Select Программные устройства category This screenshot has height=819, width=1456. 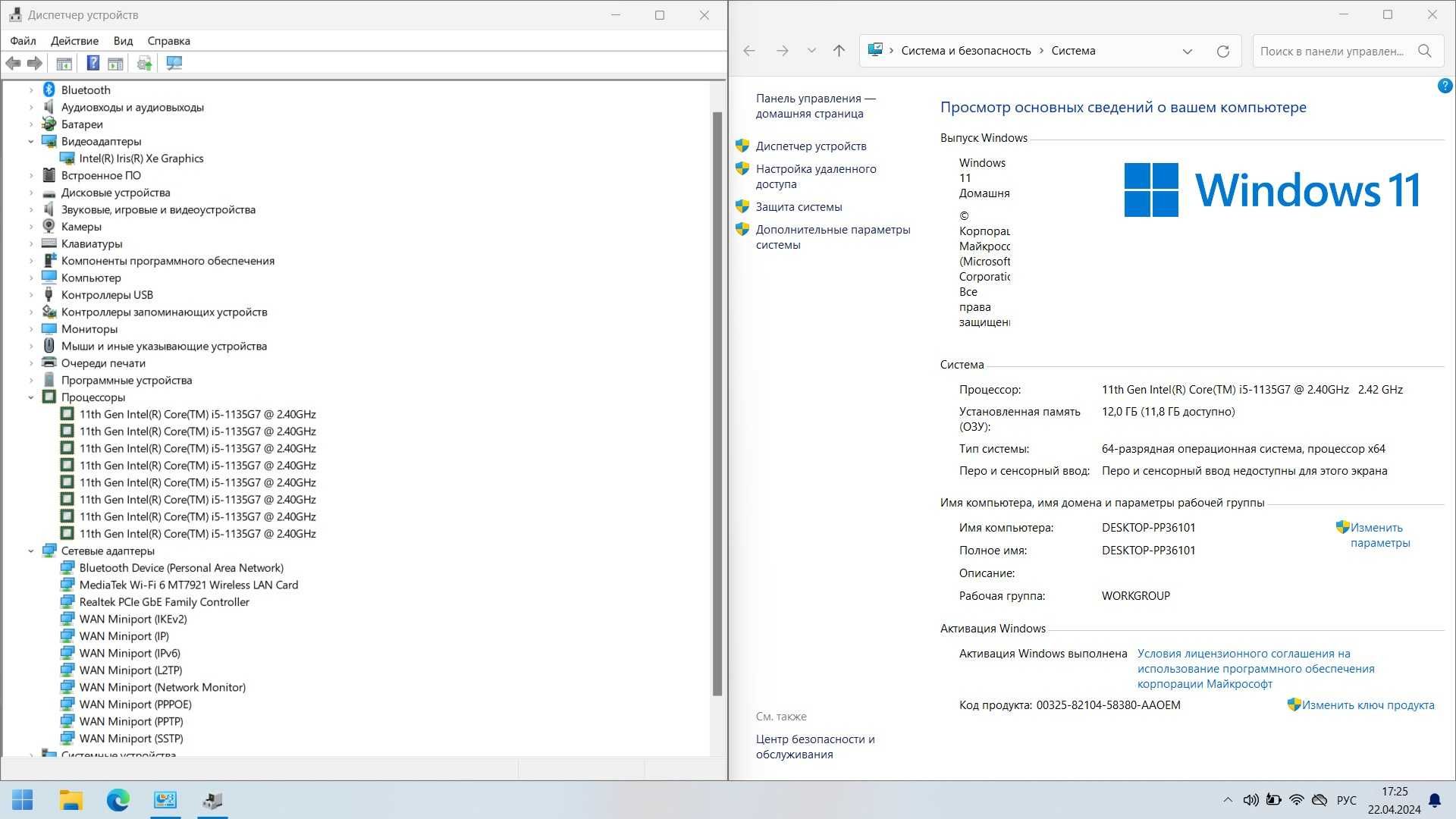click(x=127, y=380)
